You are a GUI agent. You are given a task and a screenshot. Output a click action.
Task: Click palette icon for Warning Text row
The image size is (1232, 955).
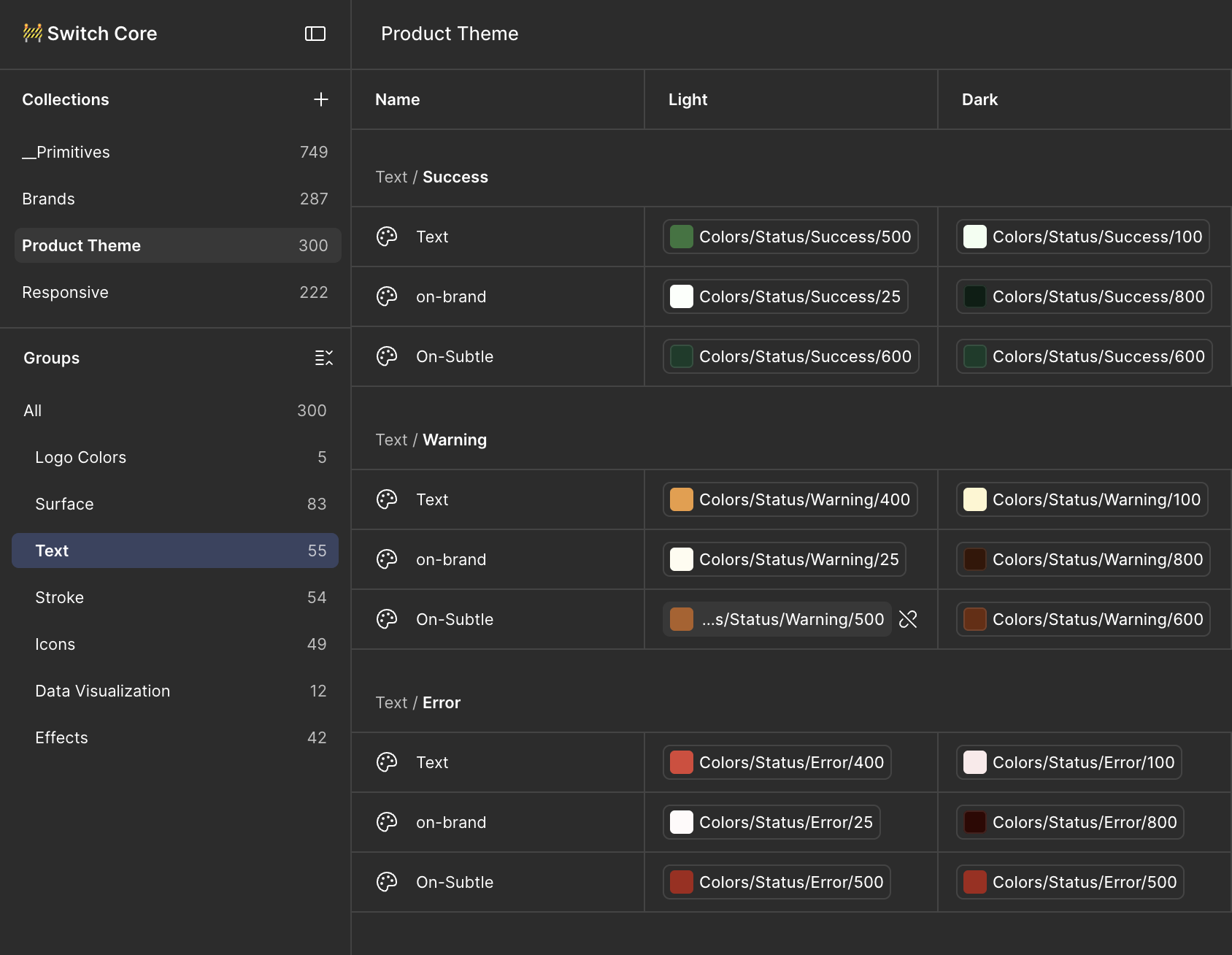pyautogui.click(x=387, y=499)
